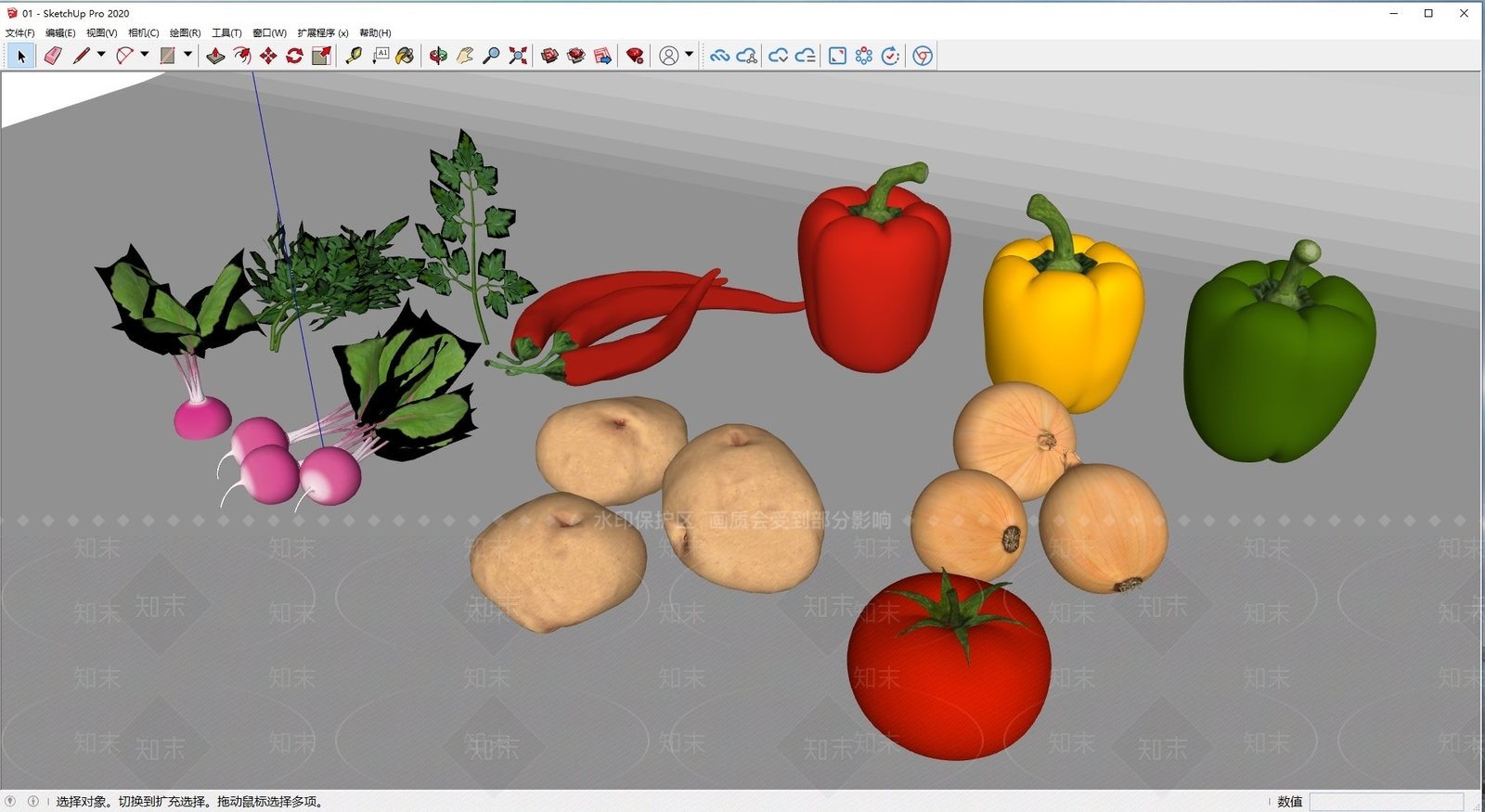
Task: Pick the Move tool with red arrows
Action: coord(268,57)
